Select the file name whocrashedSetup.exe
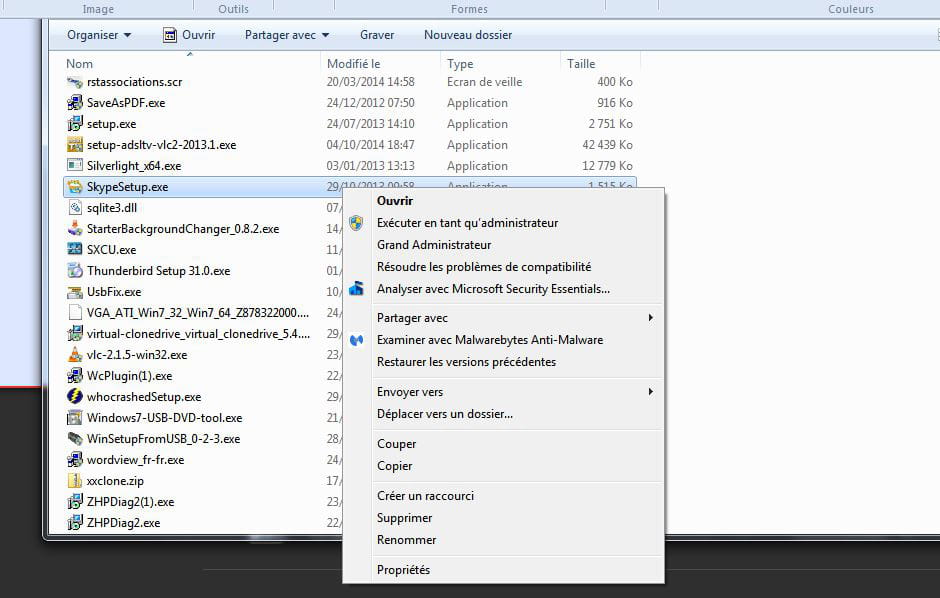 tap(144, 397)
